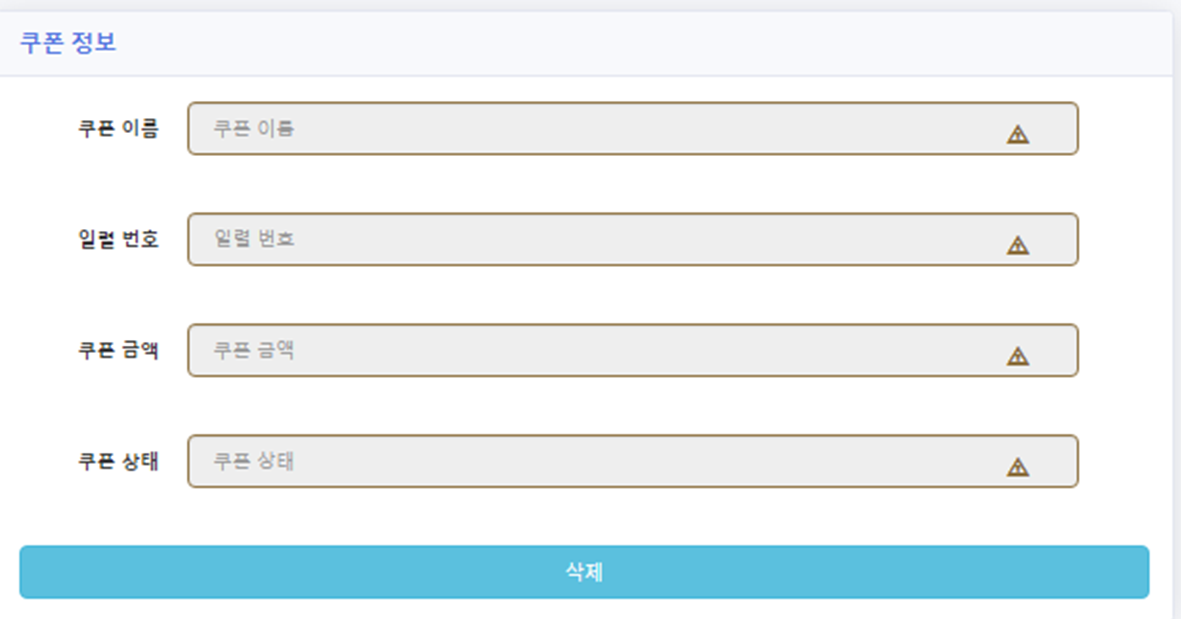
Task: Focus the 쿠폰 이름 input field
Action: click(x=633, y=129)
